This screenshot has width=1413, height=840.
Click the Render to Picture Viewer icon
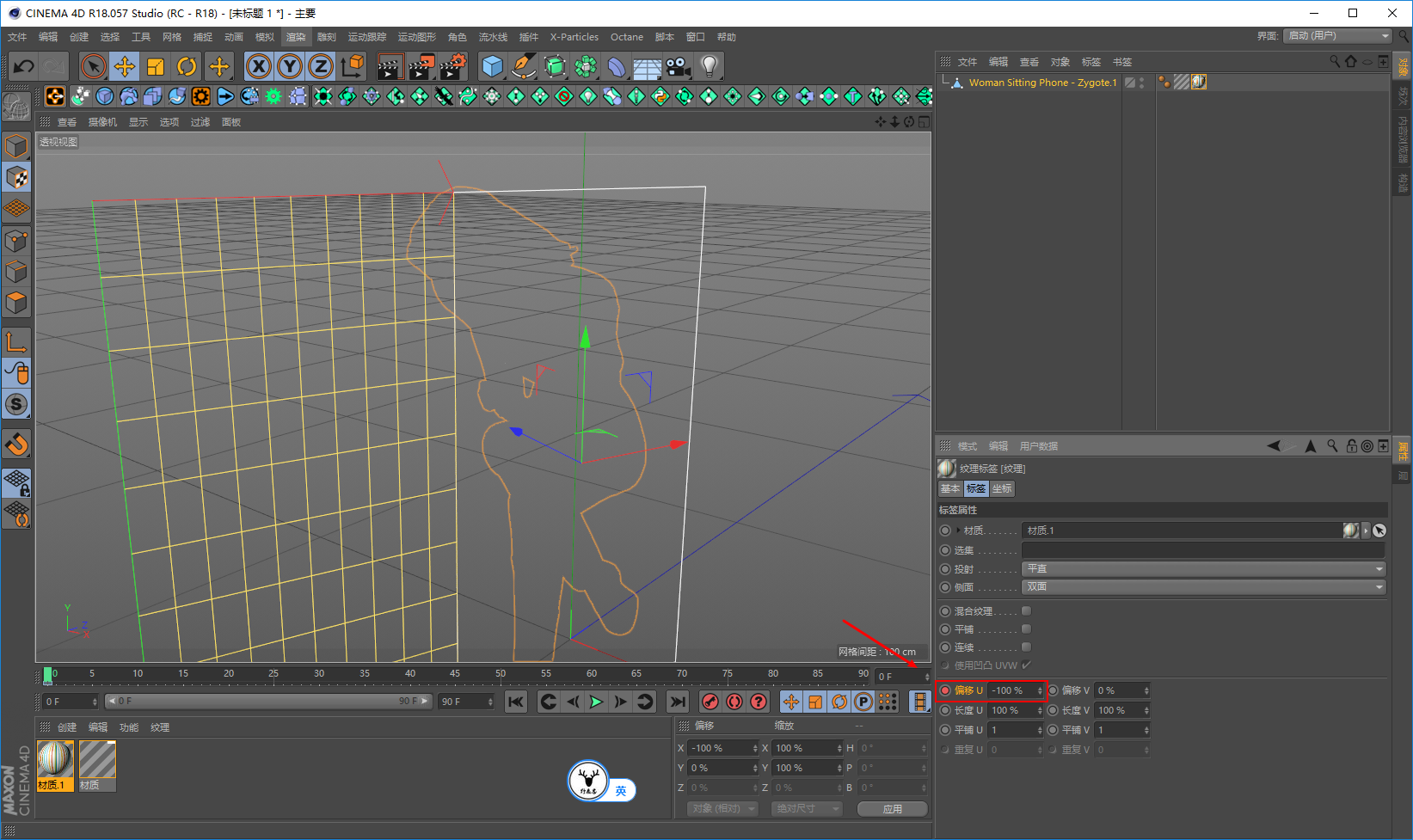click(x=421, y=66)
